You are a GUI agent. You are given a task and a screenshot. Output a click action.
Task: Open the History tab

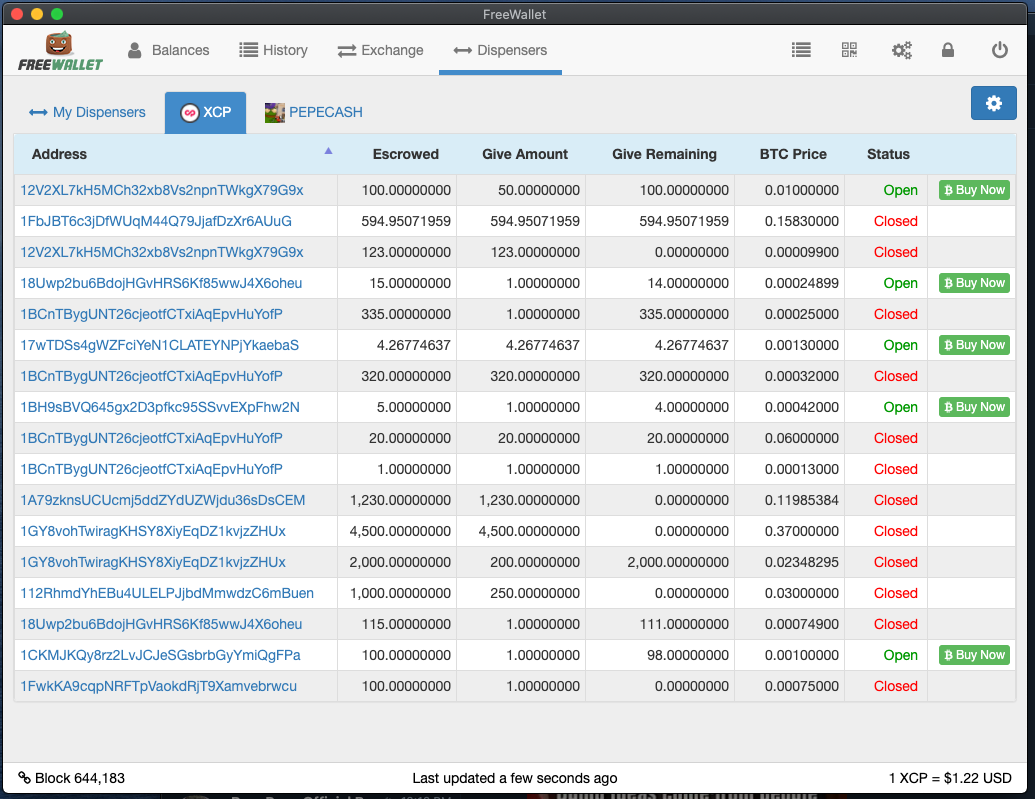(273, 50)
